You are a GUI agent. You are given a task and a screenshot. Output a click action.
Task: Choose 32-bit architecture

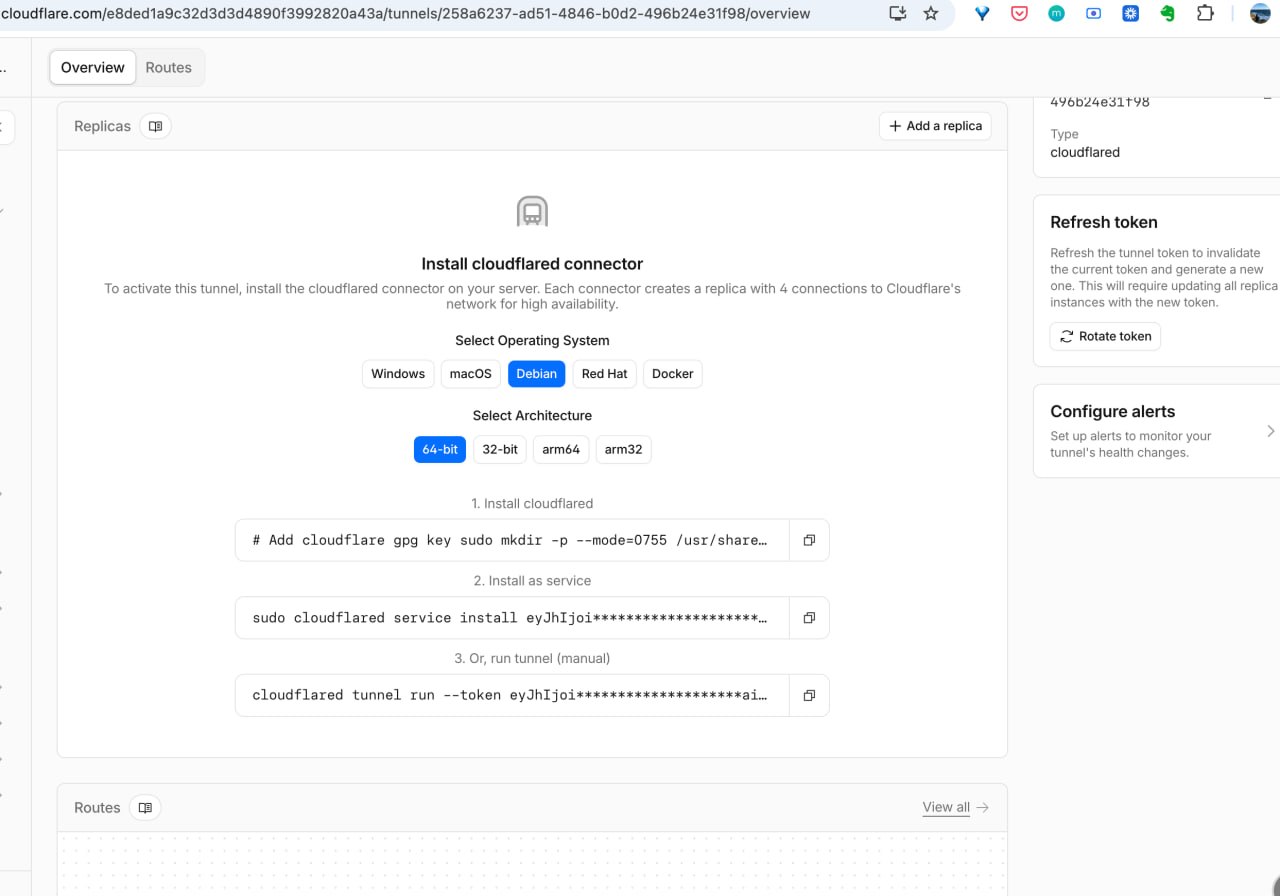[x=500, y=450]
